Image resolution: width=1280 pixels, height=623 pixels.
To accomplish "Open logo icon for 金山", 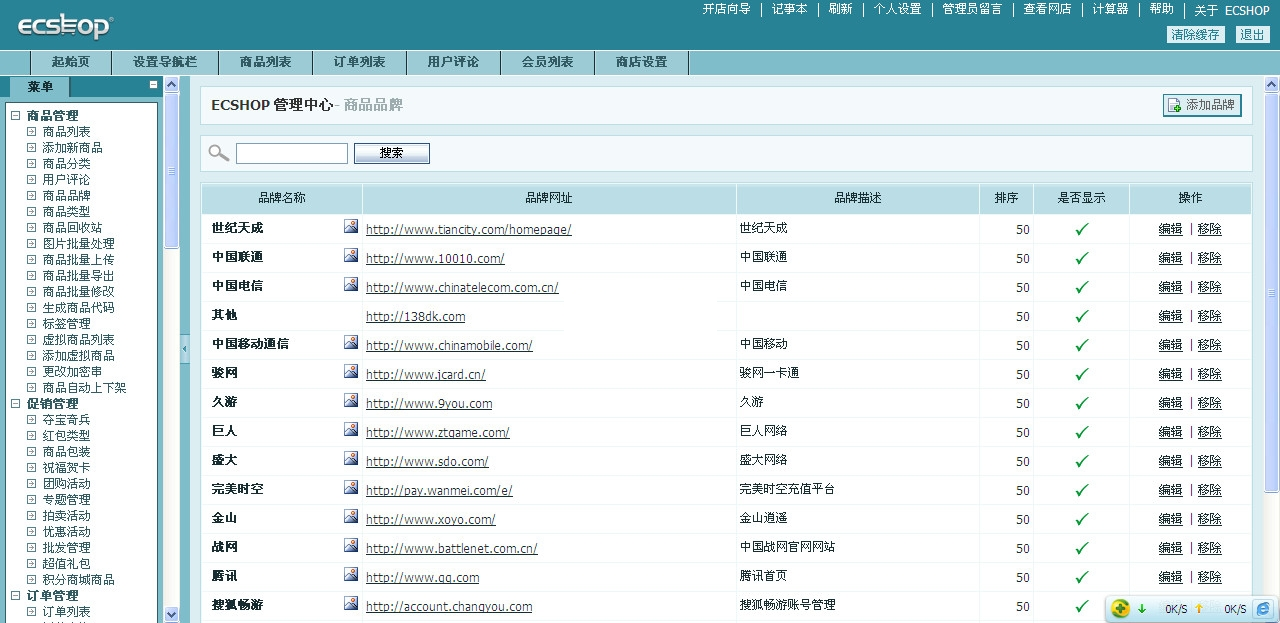I will [x=351, y=516].
